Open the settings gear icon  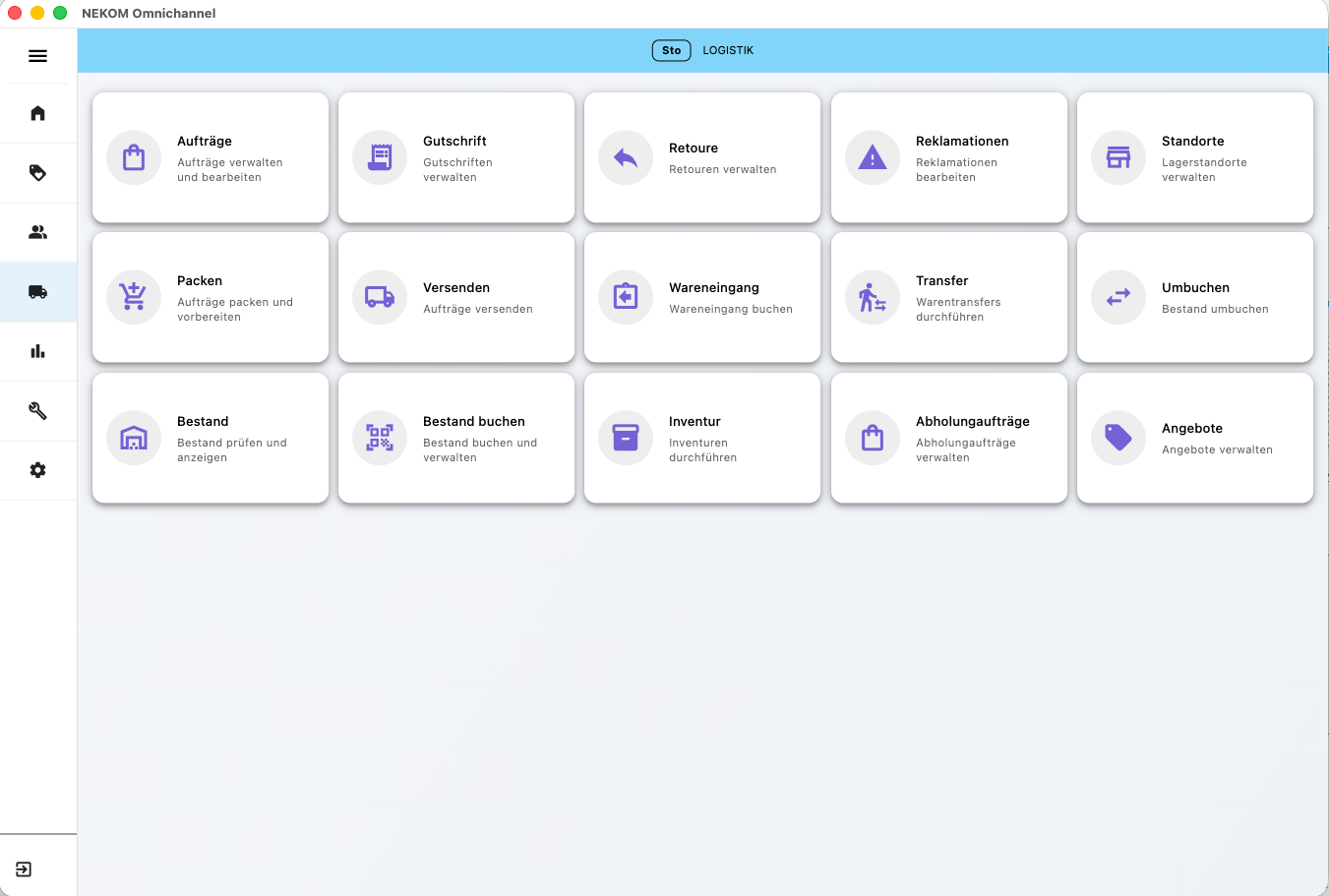pos(37,470)
